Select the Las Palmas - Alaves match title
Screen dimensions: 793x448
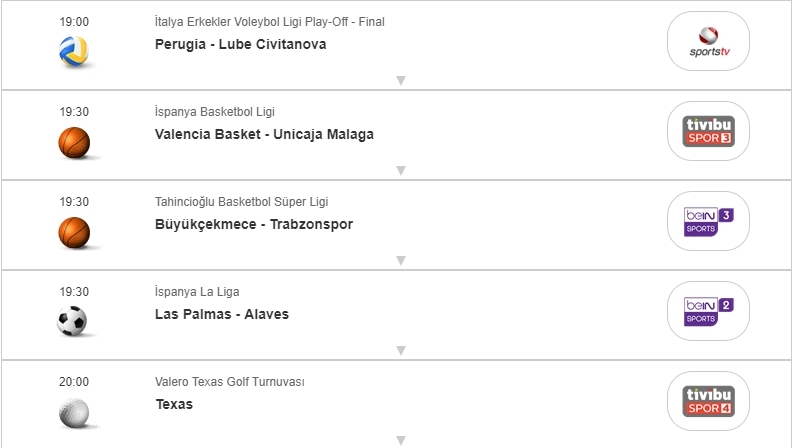(x=222, y=314)
